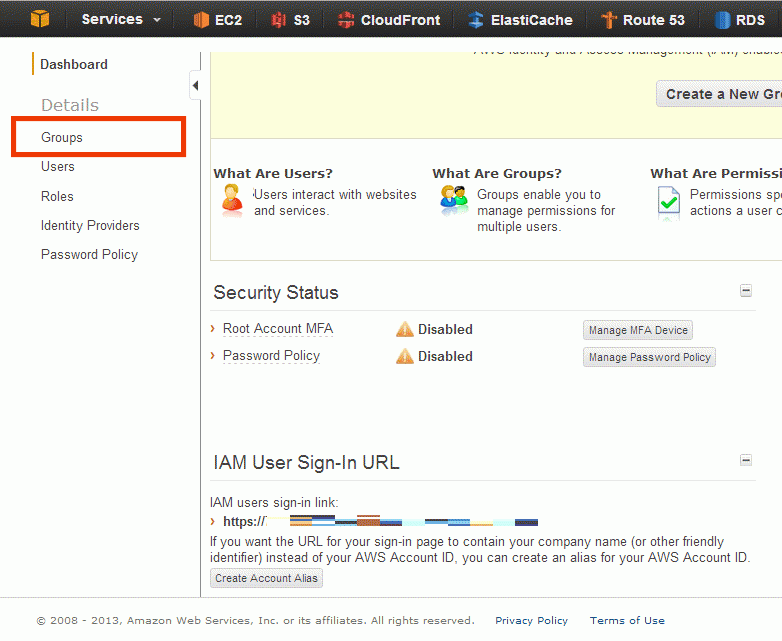Click the IAM User Sign-In URL heading
The width and height of the screenshot is (782, 641).
(x=306, y=462)
